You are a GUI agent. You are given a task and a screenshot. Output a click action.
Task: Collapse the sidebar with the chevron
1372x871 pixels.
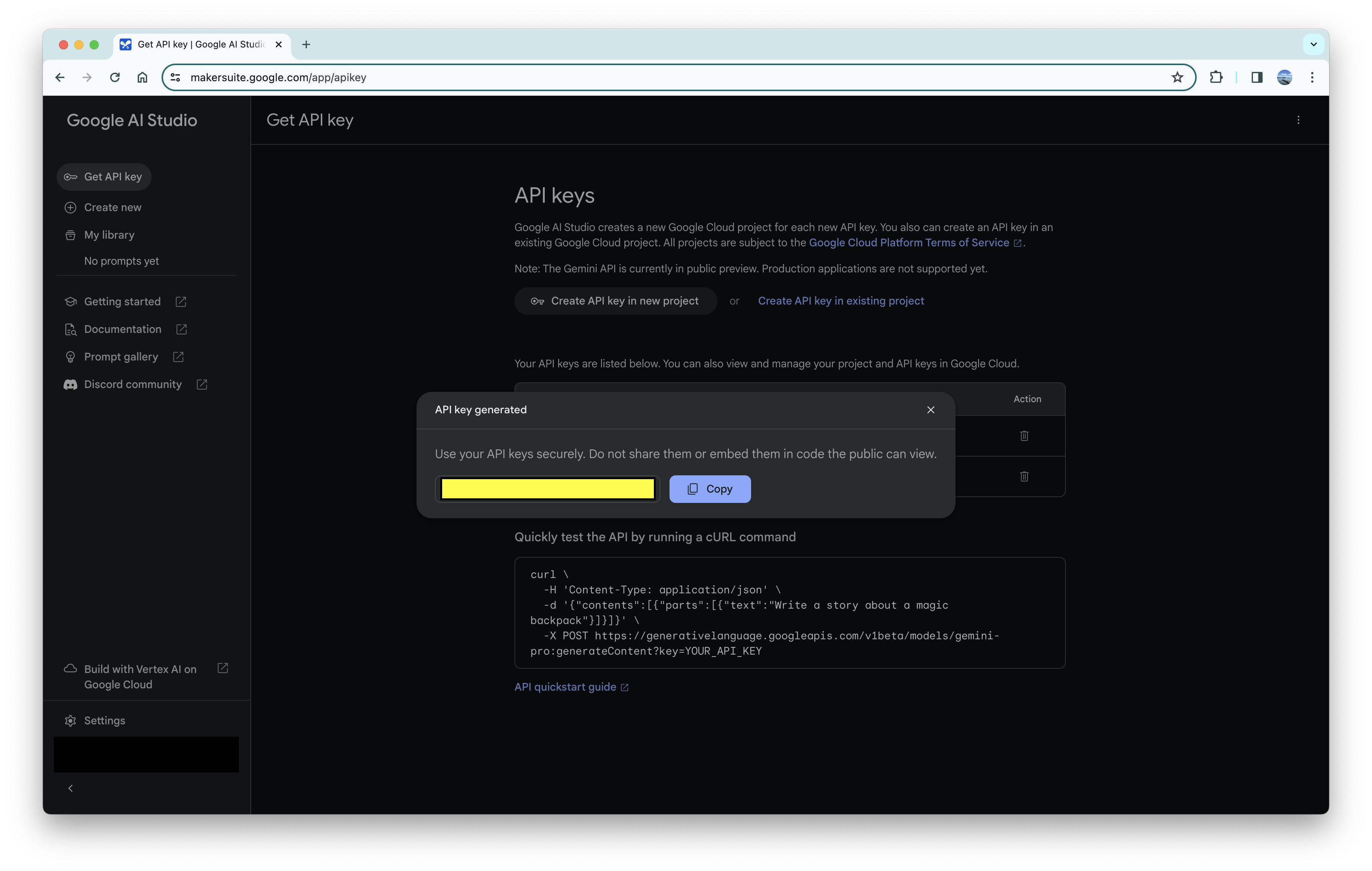71,788
